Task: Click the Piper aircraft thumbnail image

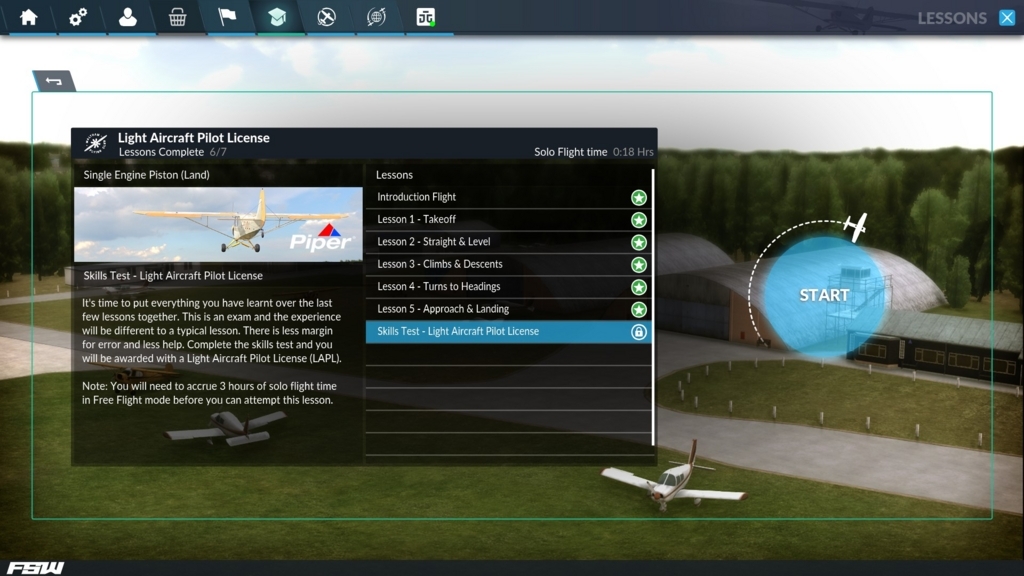Action: tap(218, 225)
